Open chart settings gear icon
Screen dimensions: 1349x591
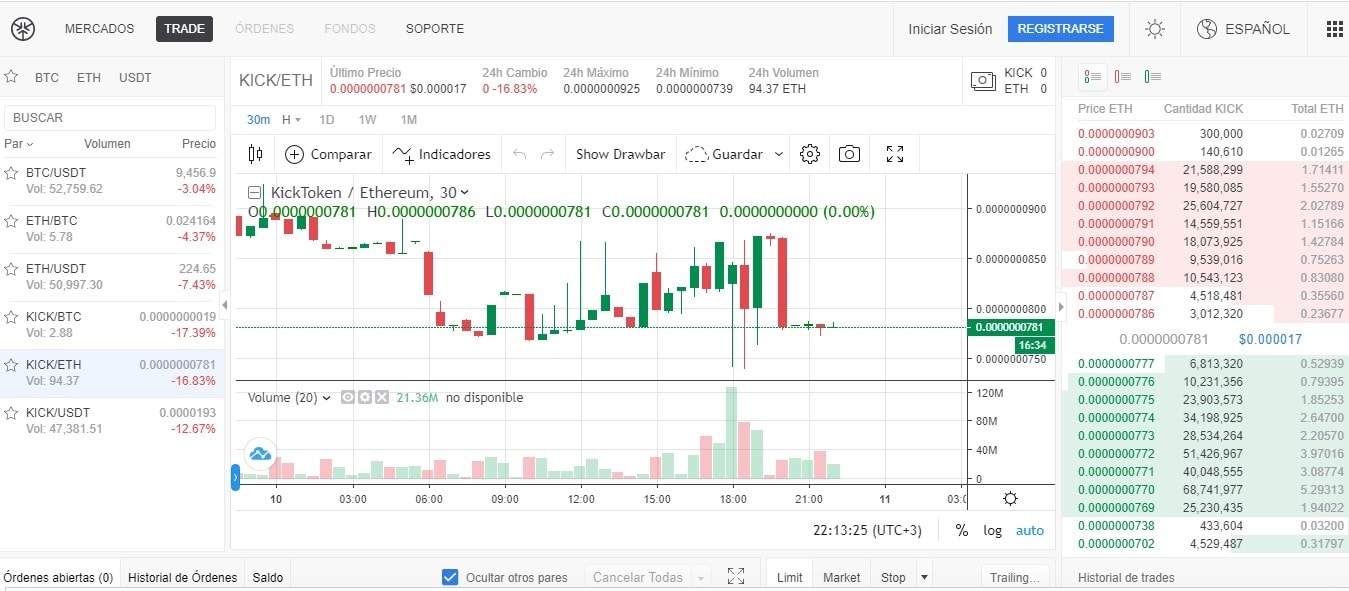click(x=810, y=154)
